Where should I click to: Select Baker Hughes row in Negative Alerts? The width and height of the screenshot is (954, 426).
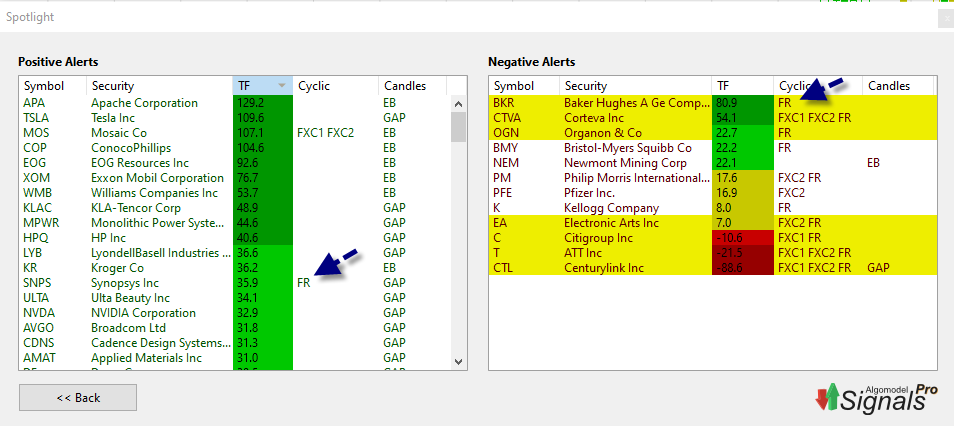[x=712, y=103]
